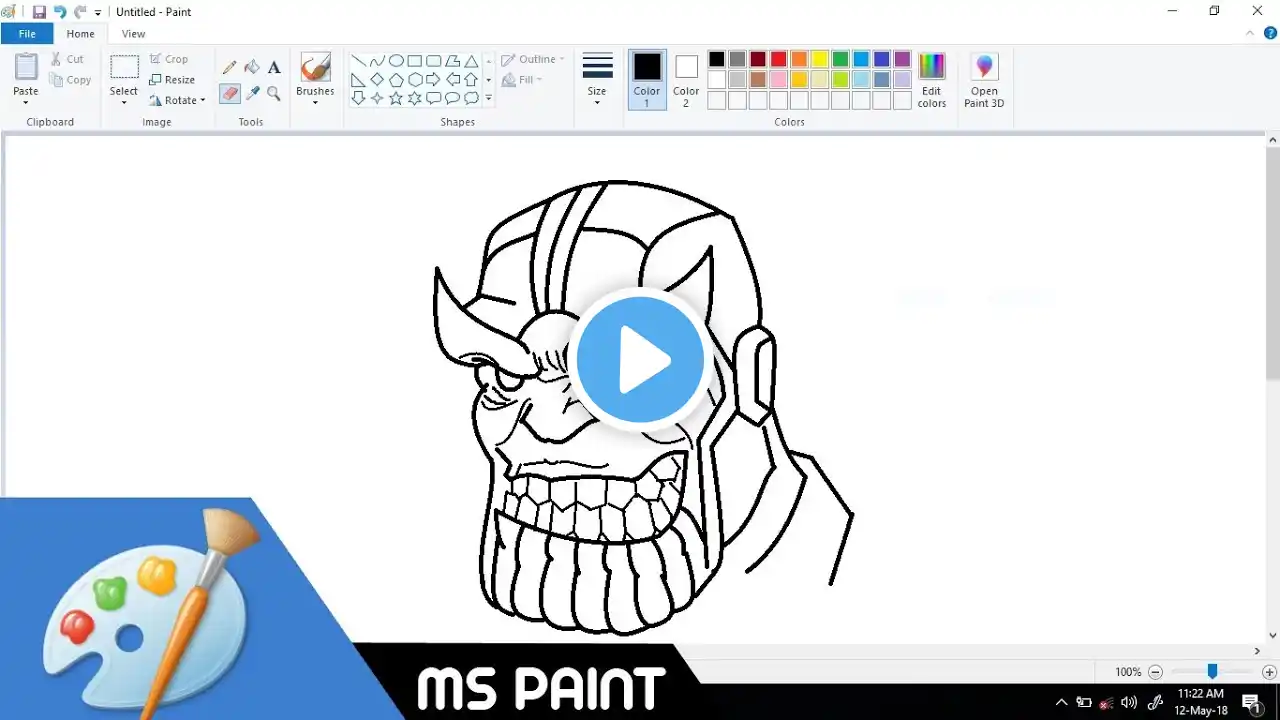Choose the Pentagon shape
Image resolution: width=1280 pixels, height=720 pixels.
(x=396, y=80)
